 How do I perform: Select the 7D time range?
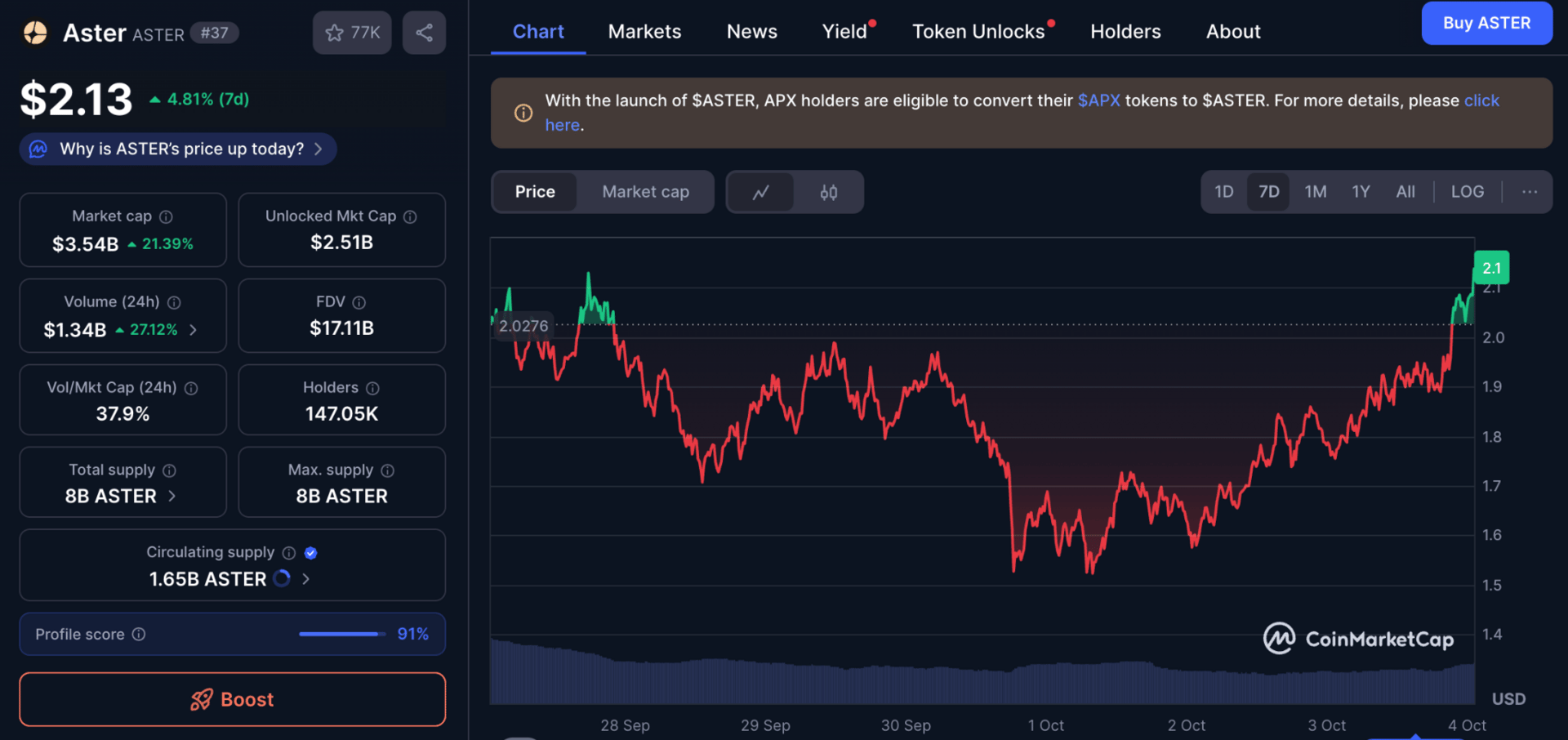1268,192
